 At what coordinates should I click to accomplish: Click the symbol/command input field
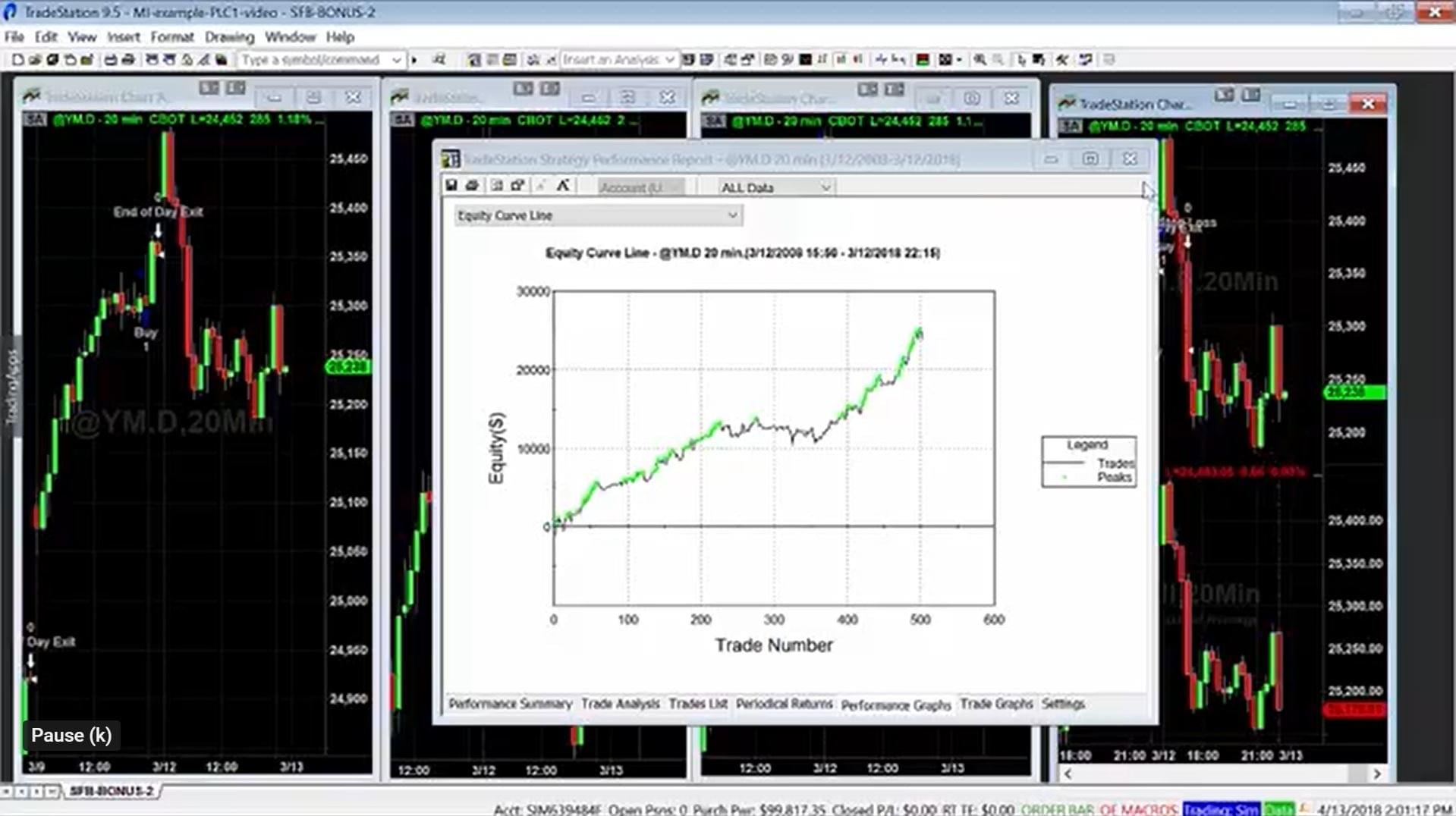[315, 60]
